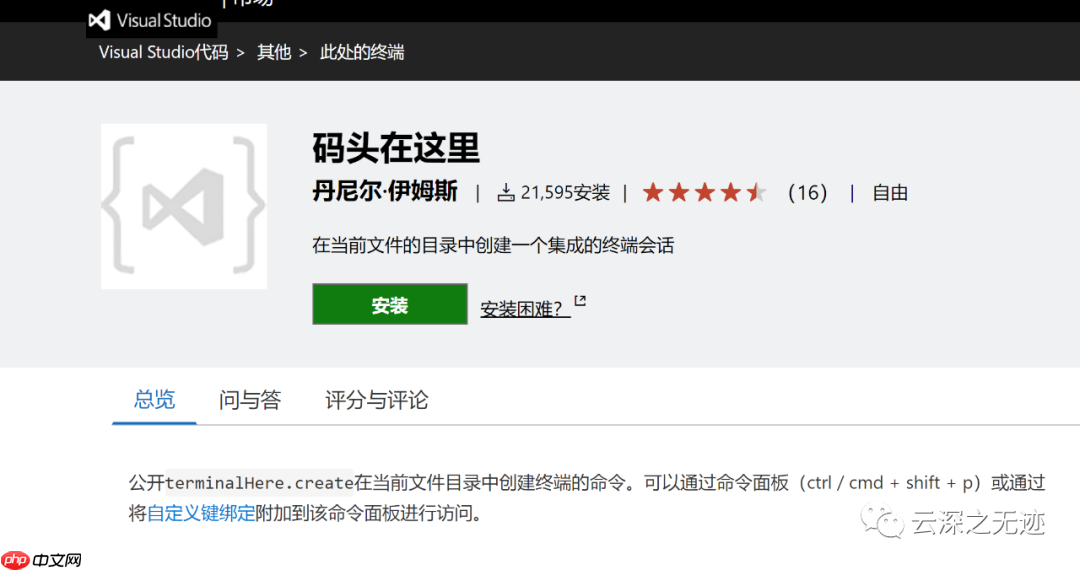The height and width of the screenshot is (570, 1080).
Task: Switch to the 评分与评论 tab
Action: coord(376,400)
